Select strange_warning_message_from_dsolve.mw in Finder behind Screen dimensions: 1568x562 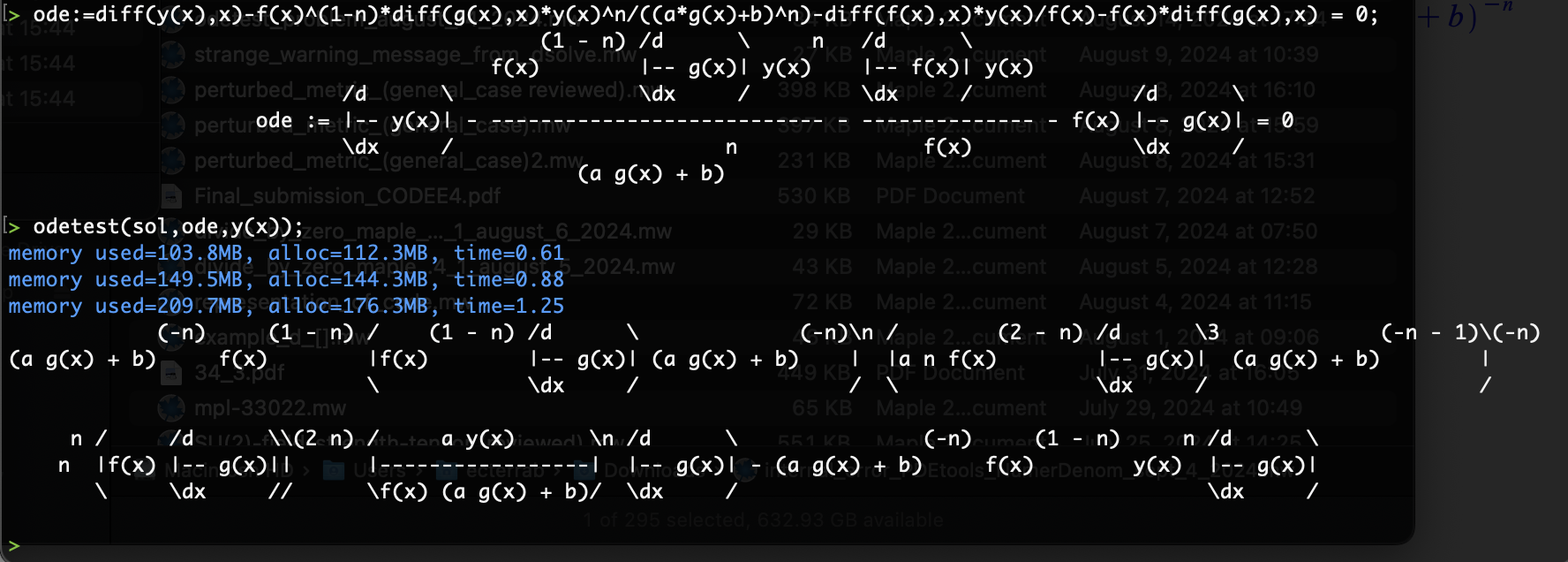coord(415,55)
